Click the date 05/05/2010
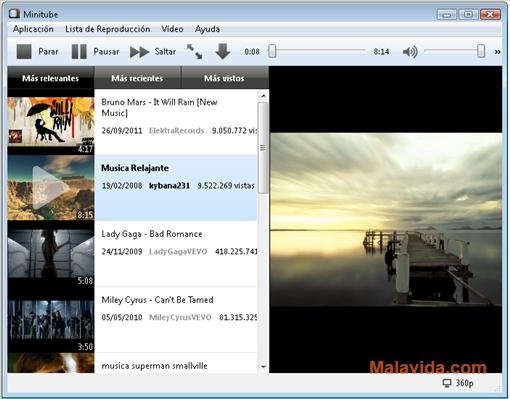 pyautogui.click(x=122, y=317)
